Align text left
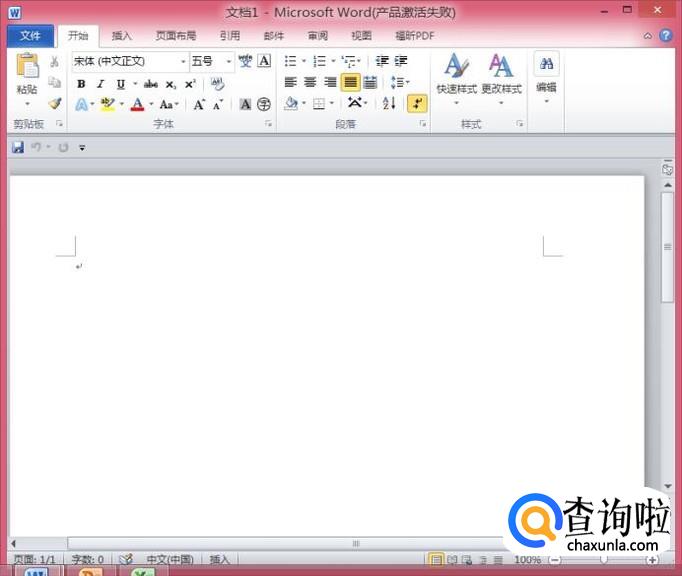 coord(291,82)
